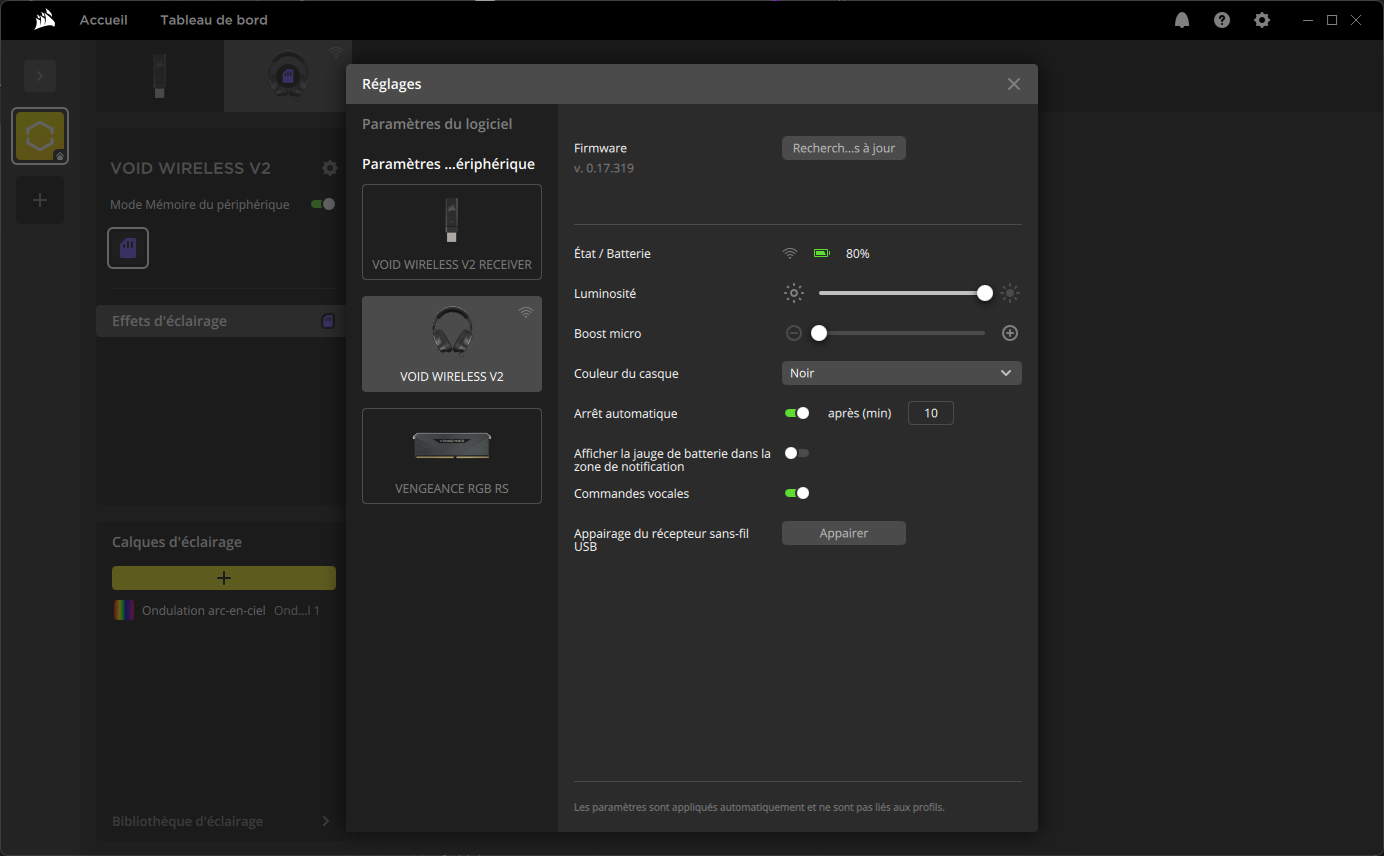The width and height of the screenshot is (1384, 856).
Task: Click the Appairer button
Action: point(844,533)
